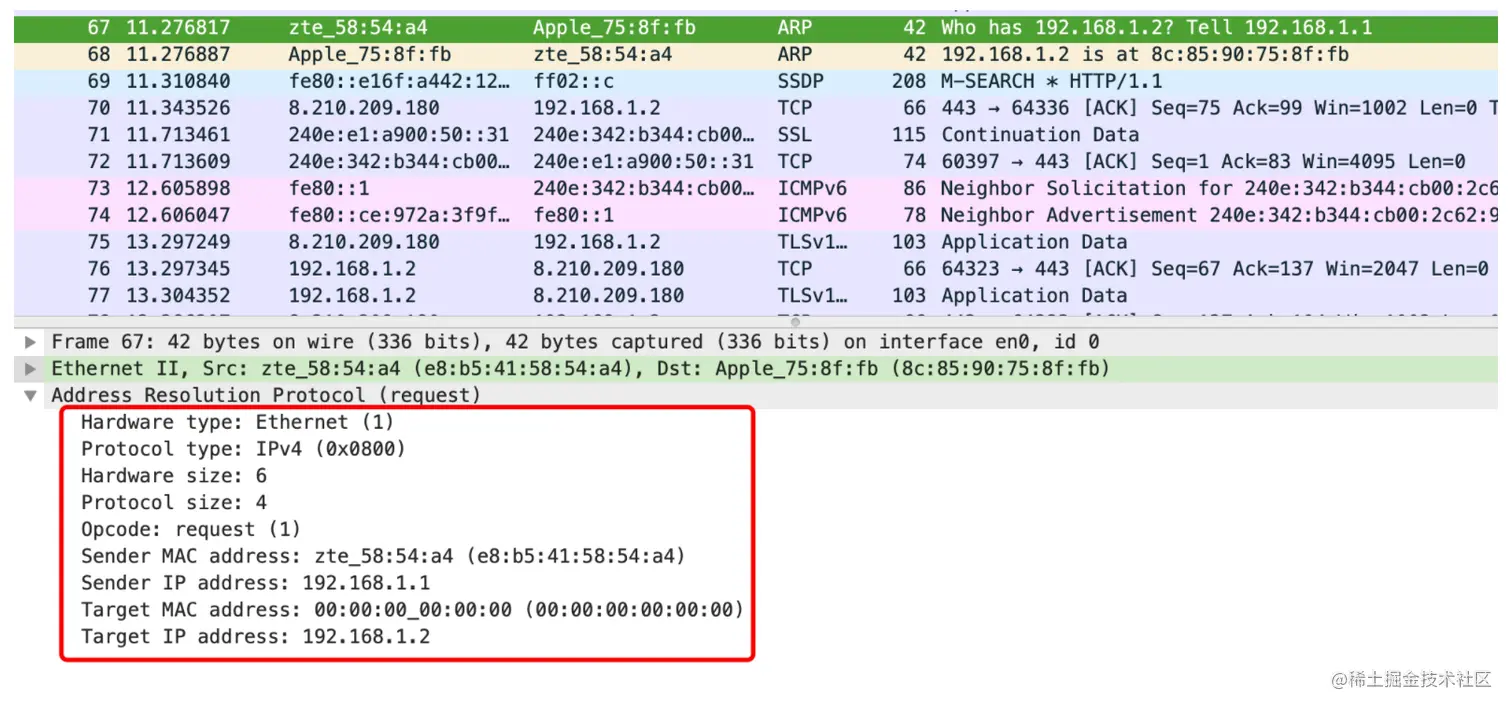Select packet 68 ARP reply row
The image size is (1512, 710).
[756, 55]
